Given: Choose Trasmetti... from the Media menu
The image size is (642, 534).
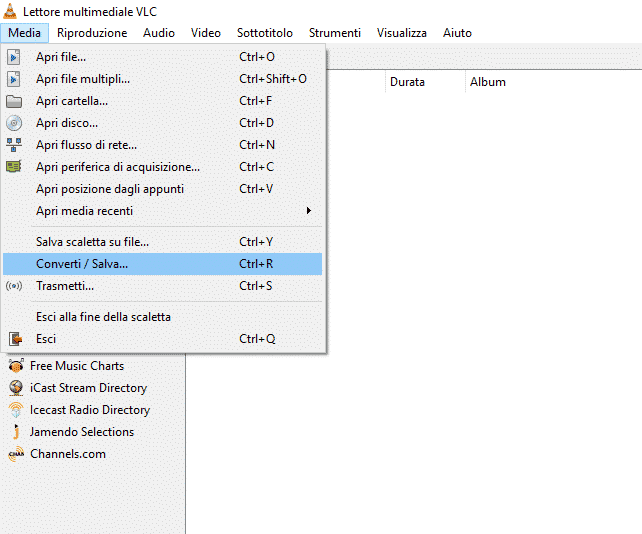Looking at the screenshot, I should point(163,286).
